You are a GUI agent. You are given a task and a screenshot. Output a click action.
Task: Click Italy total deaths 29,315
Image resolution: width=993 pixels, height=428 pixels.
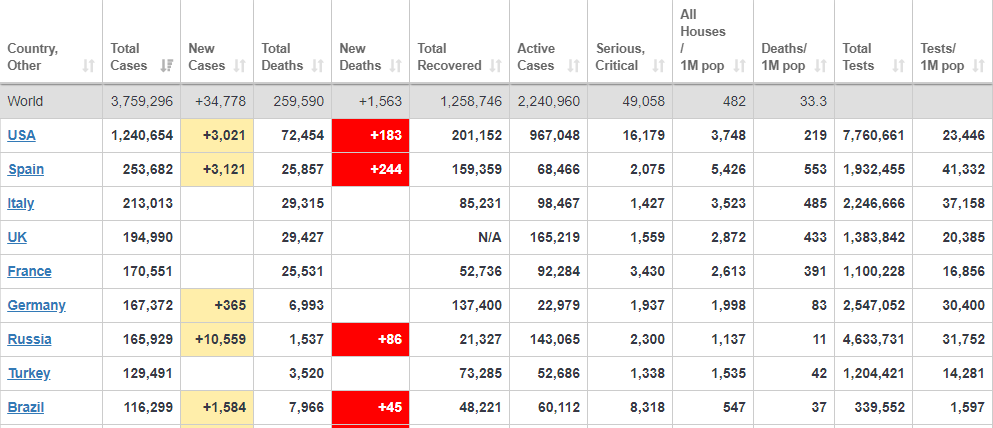(x=302, y=203)
